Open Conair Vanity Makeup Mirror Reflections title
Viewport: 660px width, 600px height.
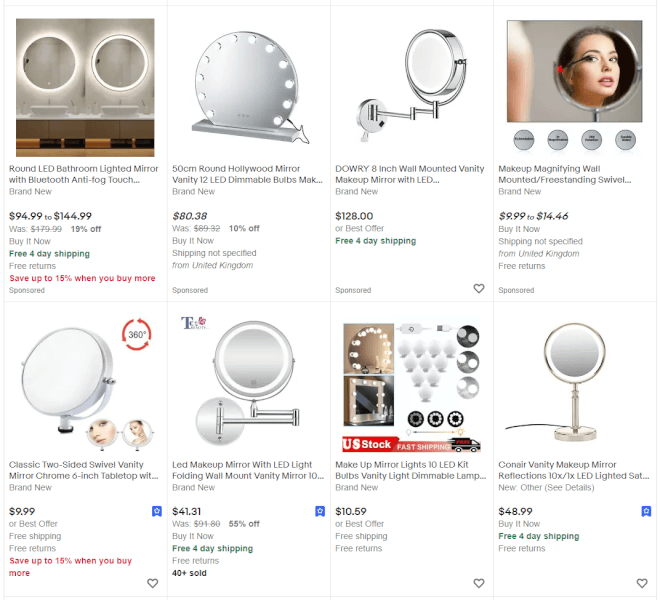click(573, 470)
